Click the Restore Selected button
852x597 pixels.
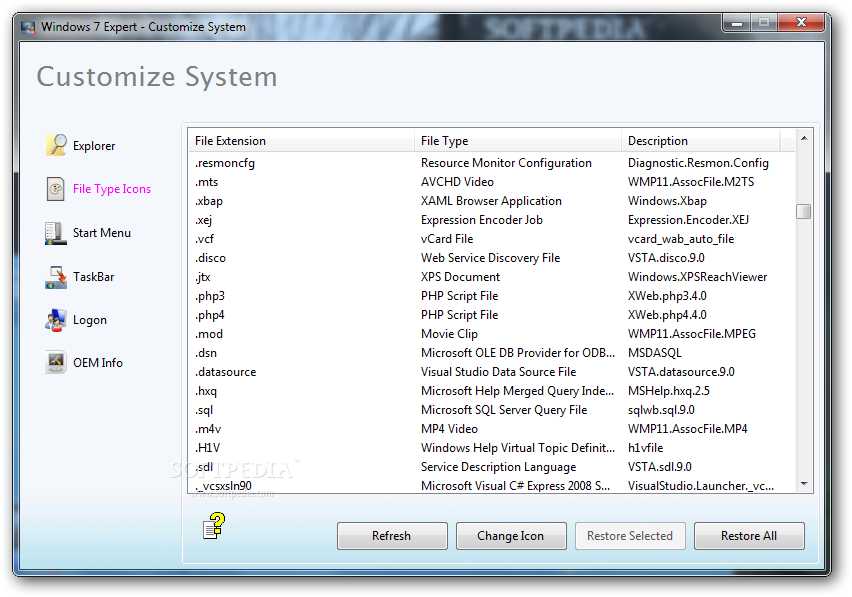point(630,536)
